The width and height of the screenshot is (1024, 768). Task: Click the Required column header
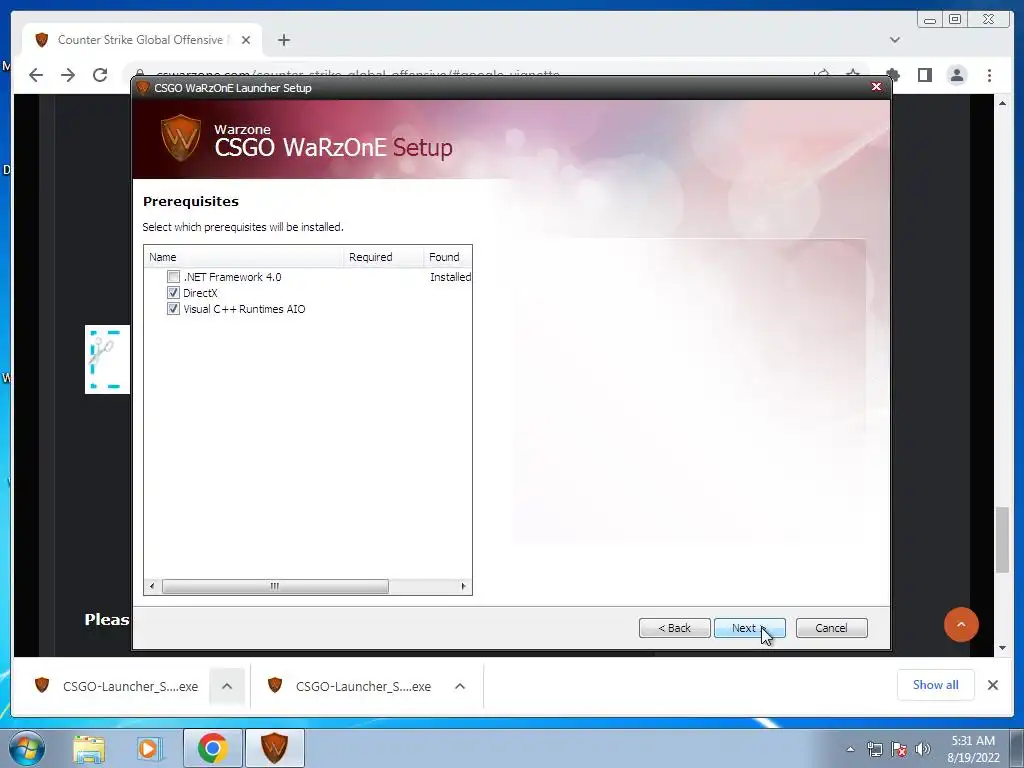pyautogui.click(x=383, y=257)
